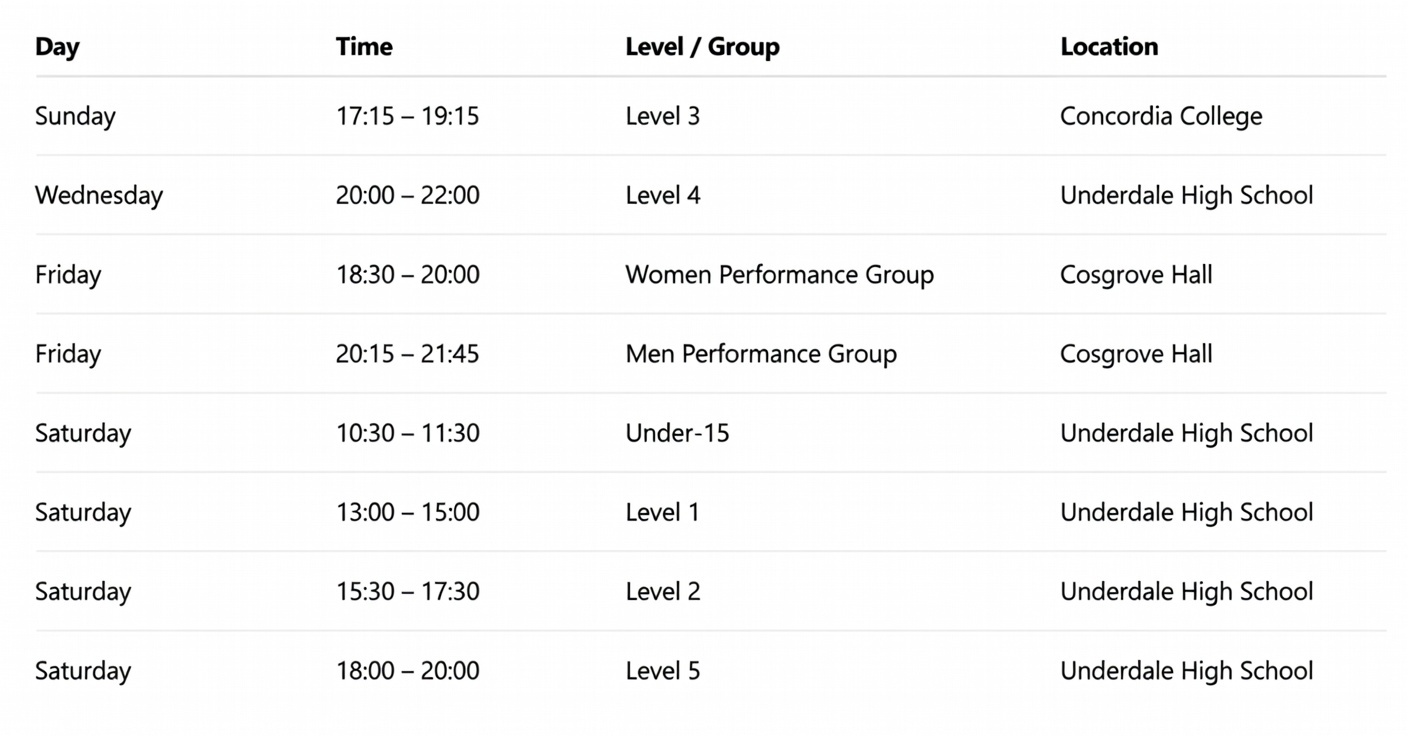Select the Sunday day cell
Viewport: 1408px width, 736px height.
[x=75, y=116]
